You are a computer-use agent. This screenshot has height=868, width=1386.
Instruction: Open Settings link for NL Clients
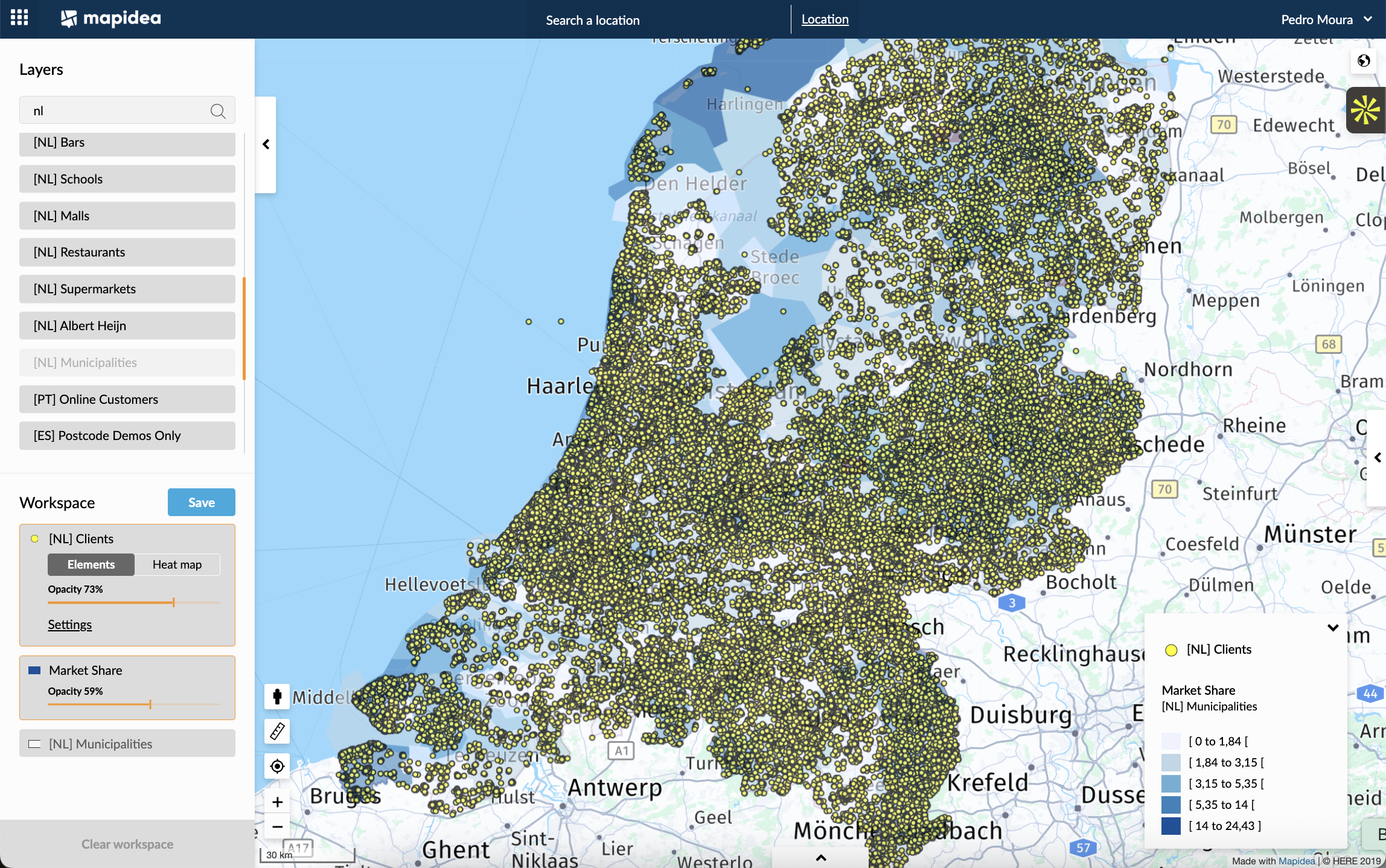[70, 625]
